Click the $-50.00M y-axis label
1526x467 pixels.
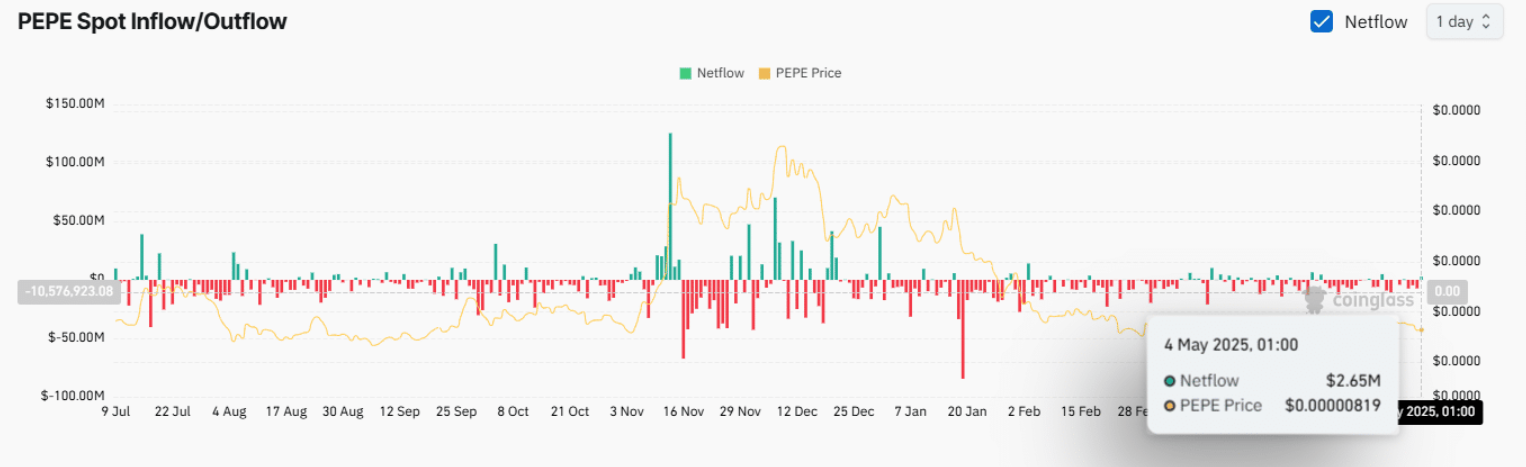[x=77, y=337]
